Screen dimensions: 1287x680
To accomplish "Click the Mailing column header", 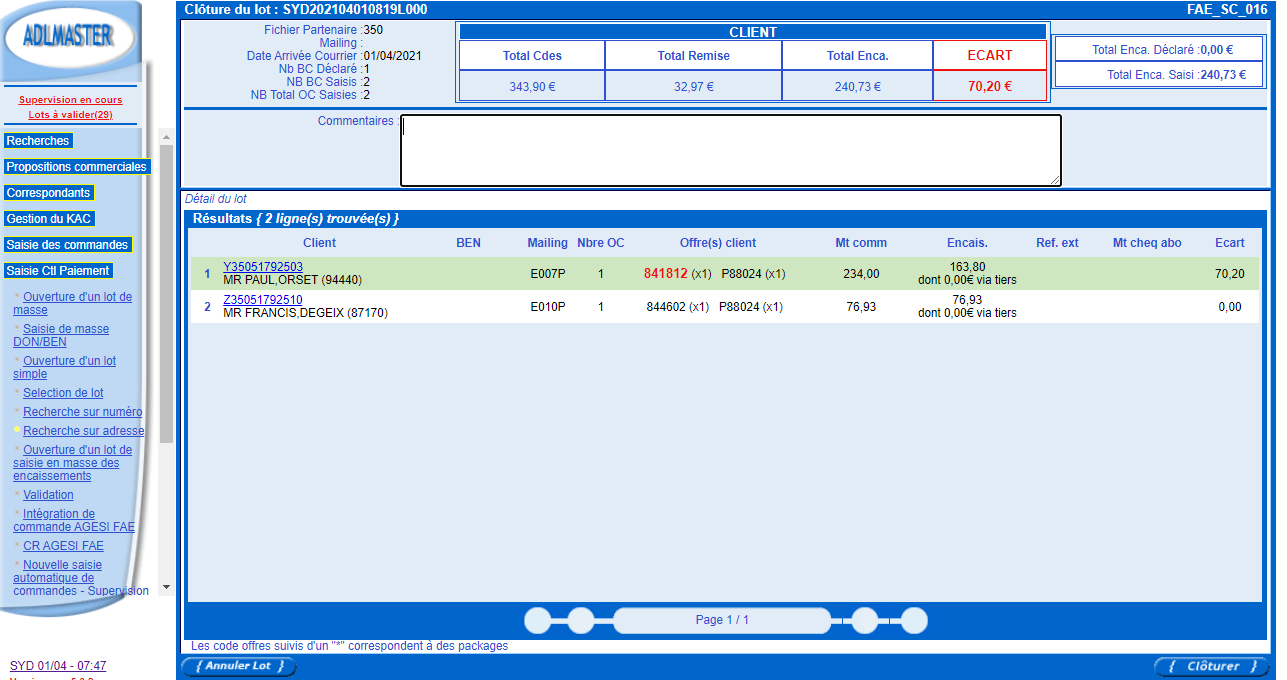I will (x=548, y=243).
